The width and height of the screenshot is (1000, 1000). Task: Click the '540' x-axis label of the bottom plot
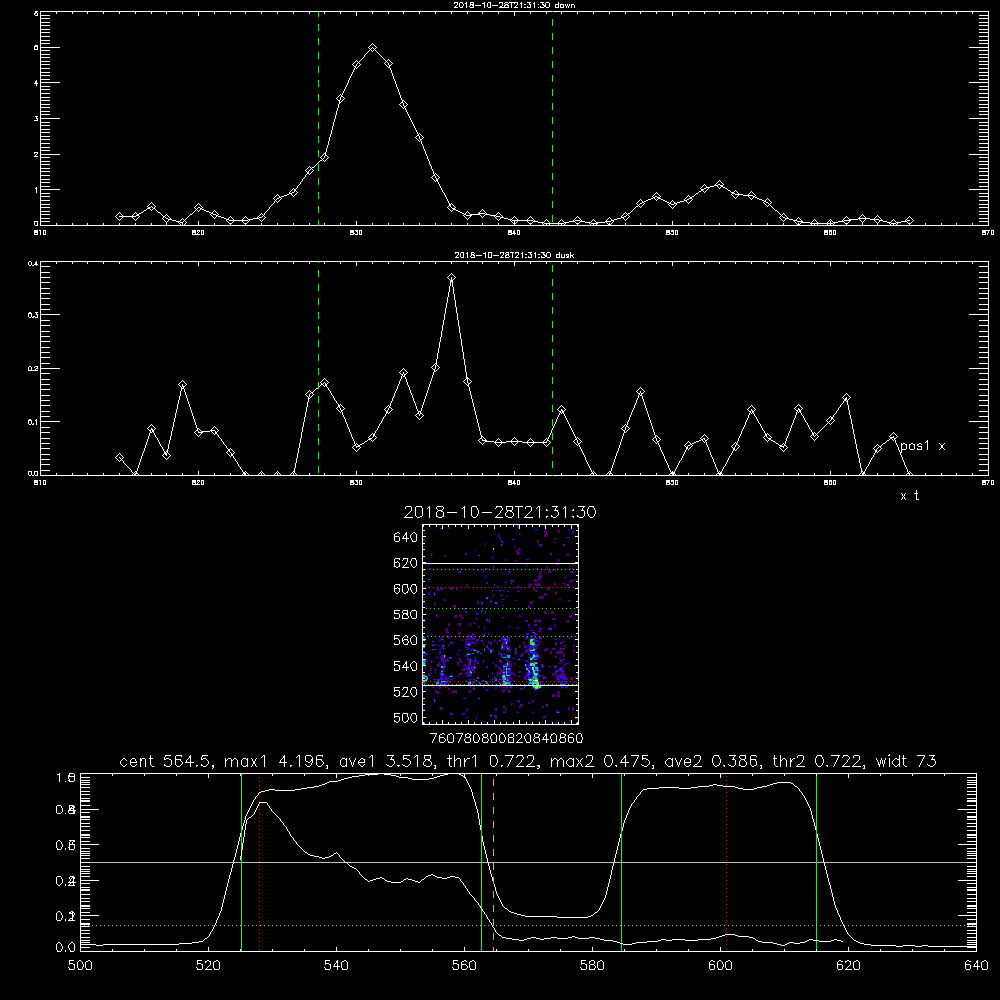click(336, 966)
